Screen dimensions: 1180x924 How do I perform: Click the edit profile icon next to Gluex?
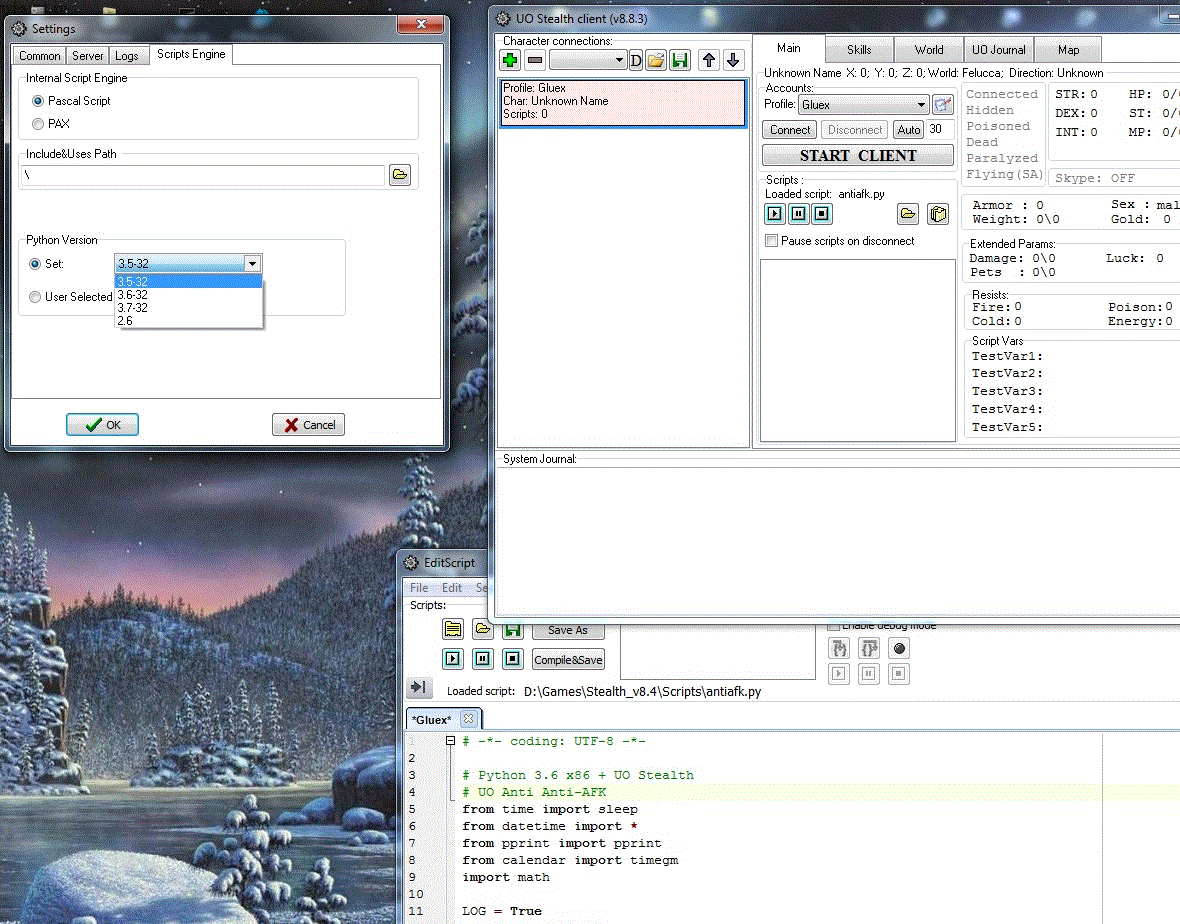pyautogui.click(x=942, y=104)
